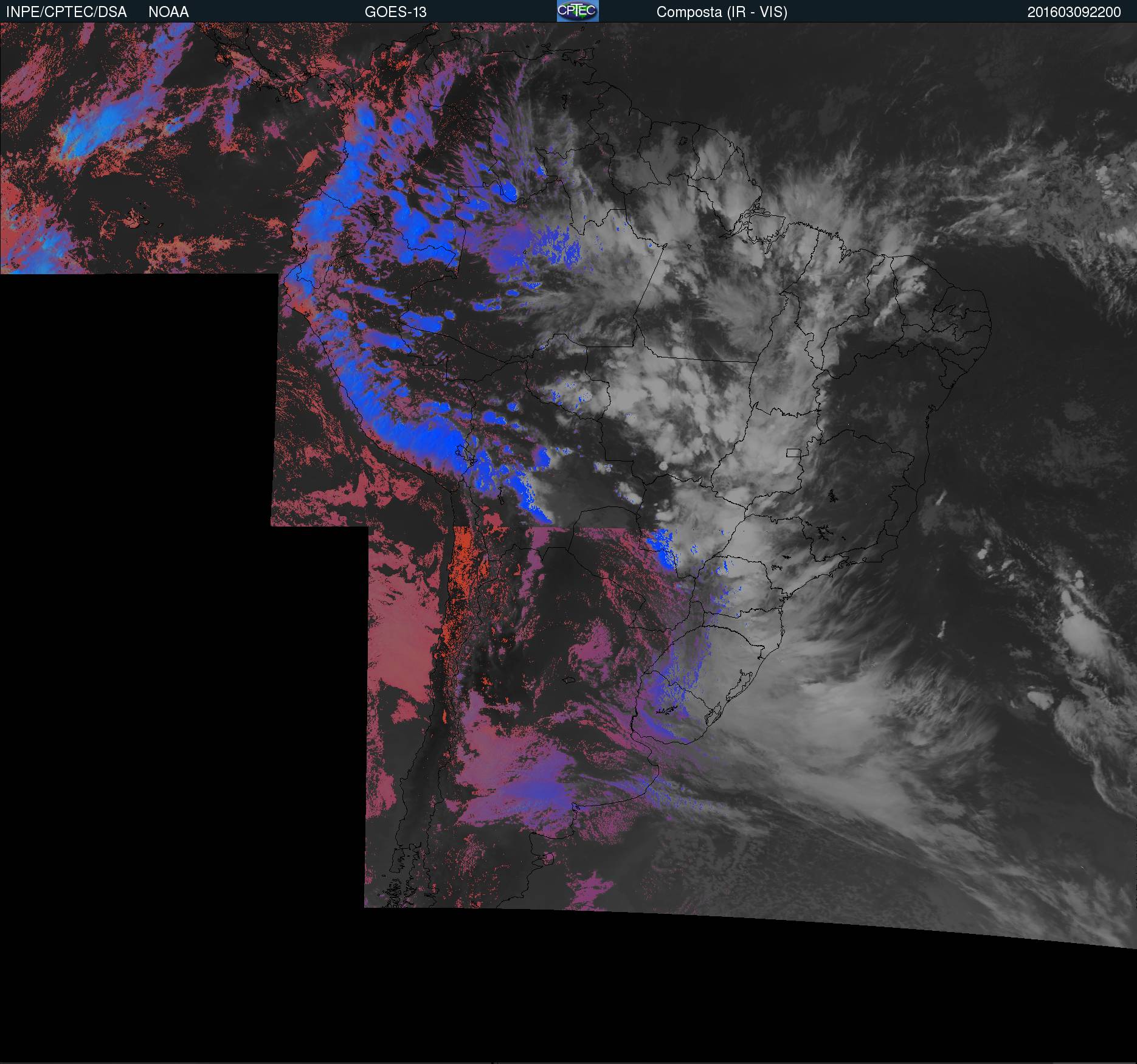
Task: Click the CPTEC logo in header
Action: point(578,11)
